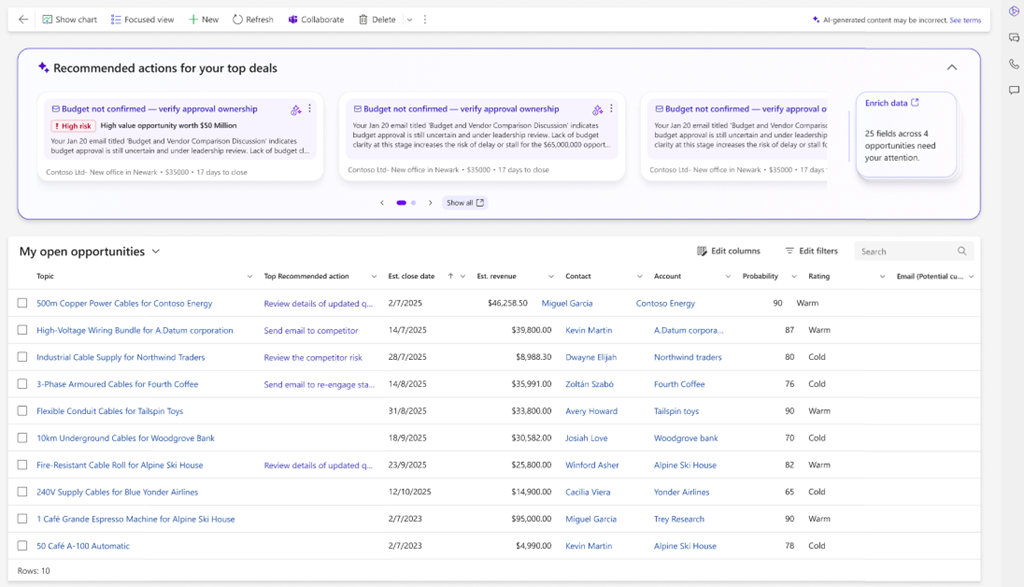This screenshot has width=1024, height=587.
Task: Click the Collaborate button
Action: coord(316,20)
